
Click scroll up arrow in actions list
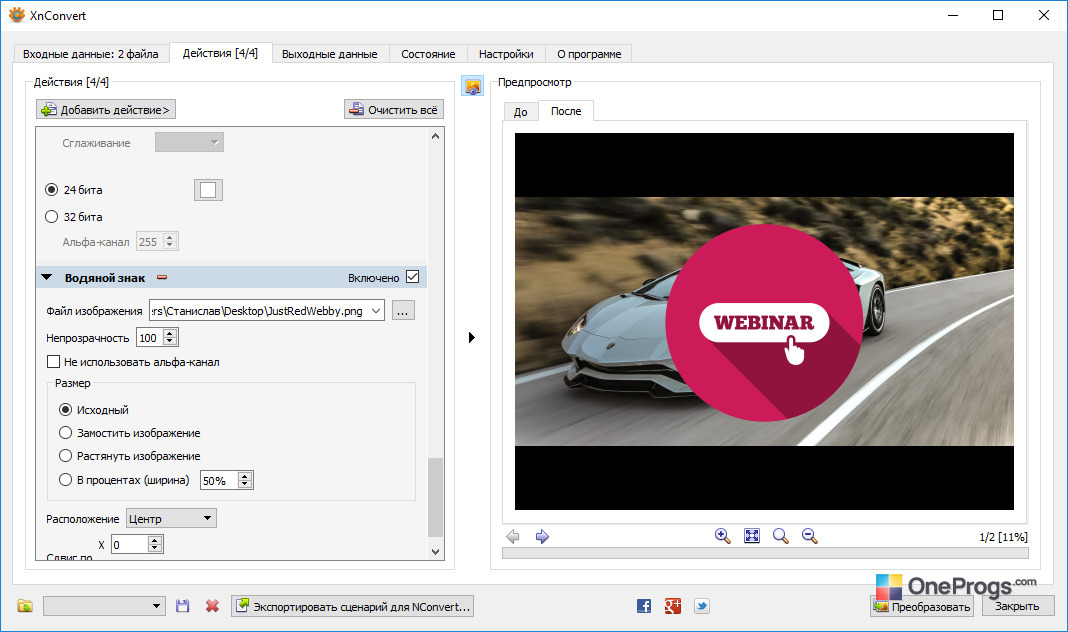[x=436, y=136]
